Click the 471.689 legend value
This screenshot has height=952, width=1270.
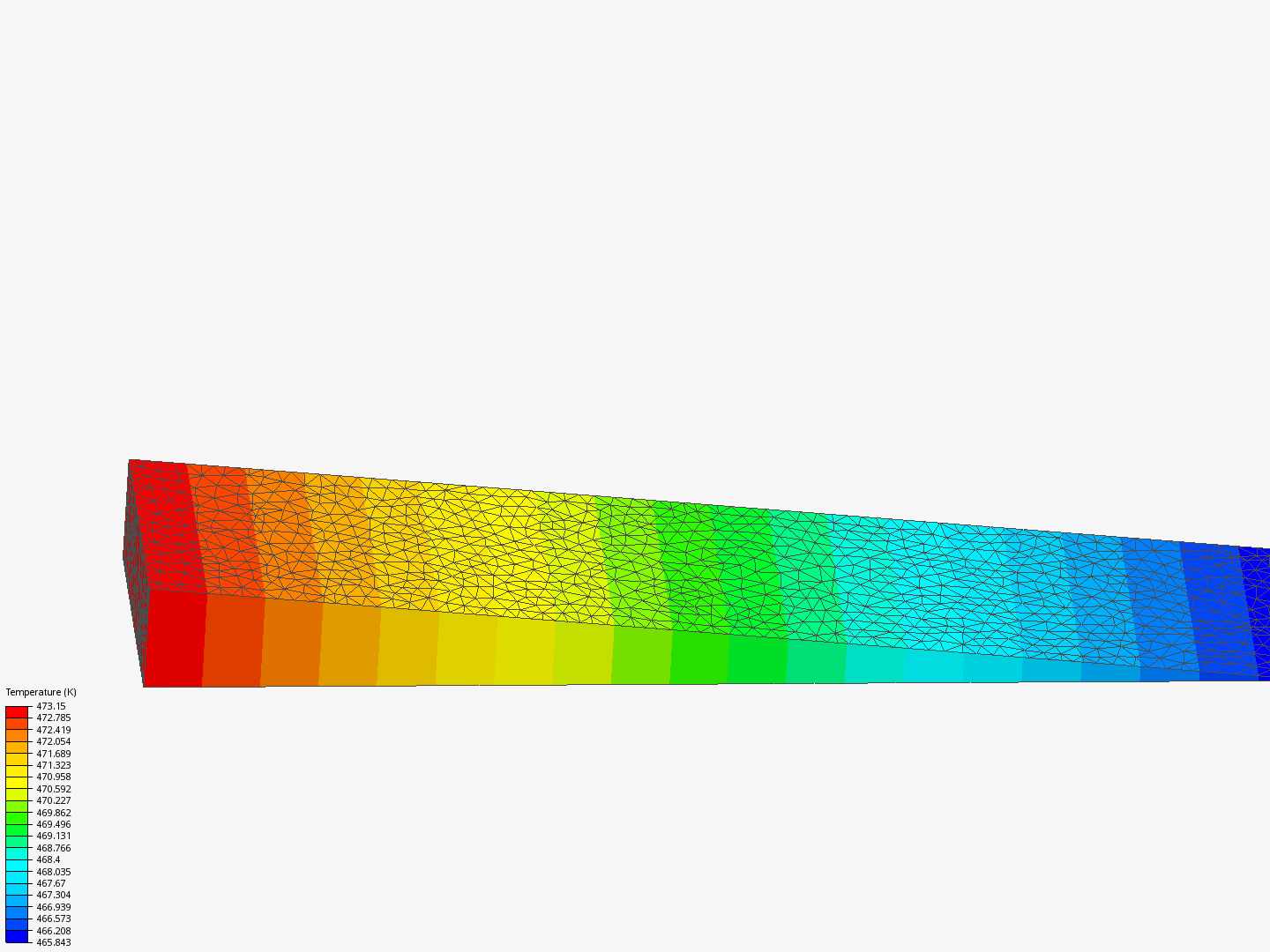(x=53, y=754)
